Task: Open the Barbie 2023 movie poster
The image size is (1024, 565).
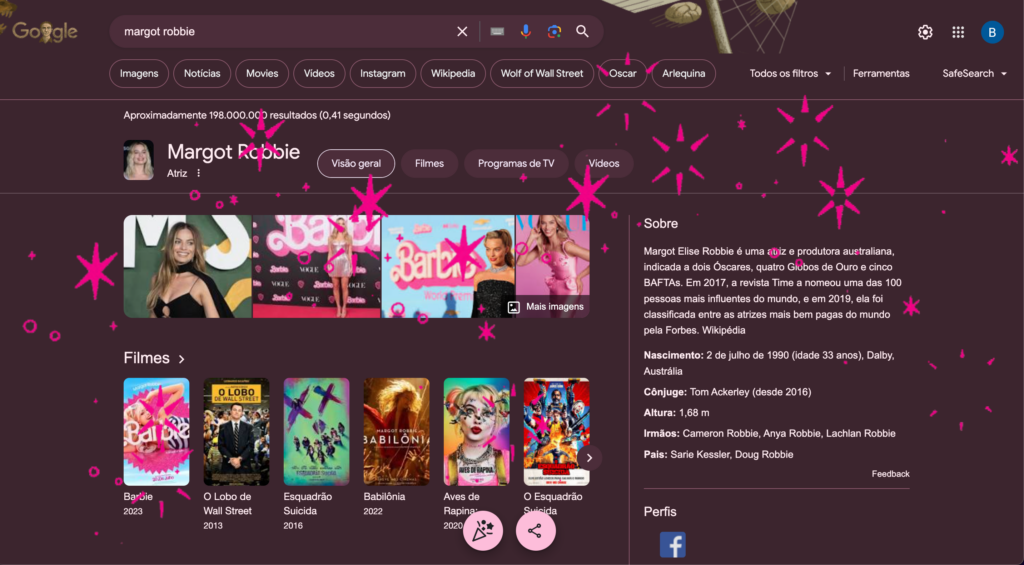Action: 156,432
